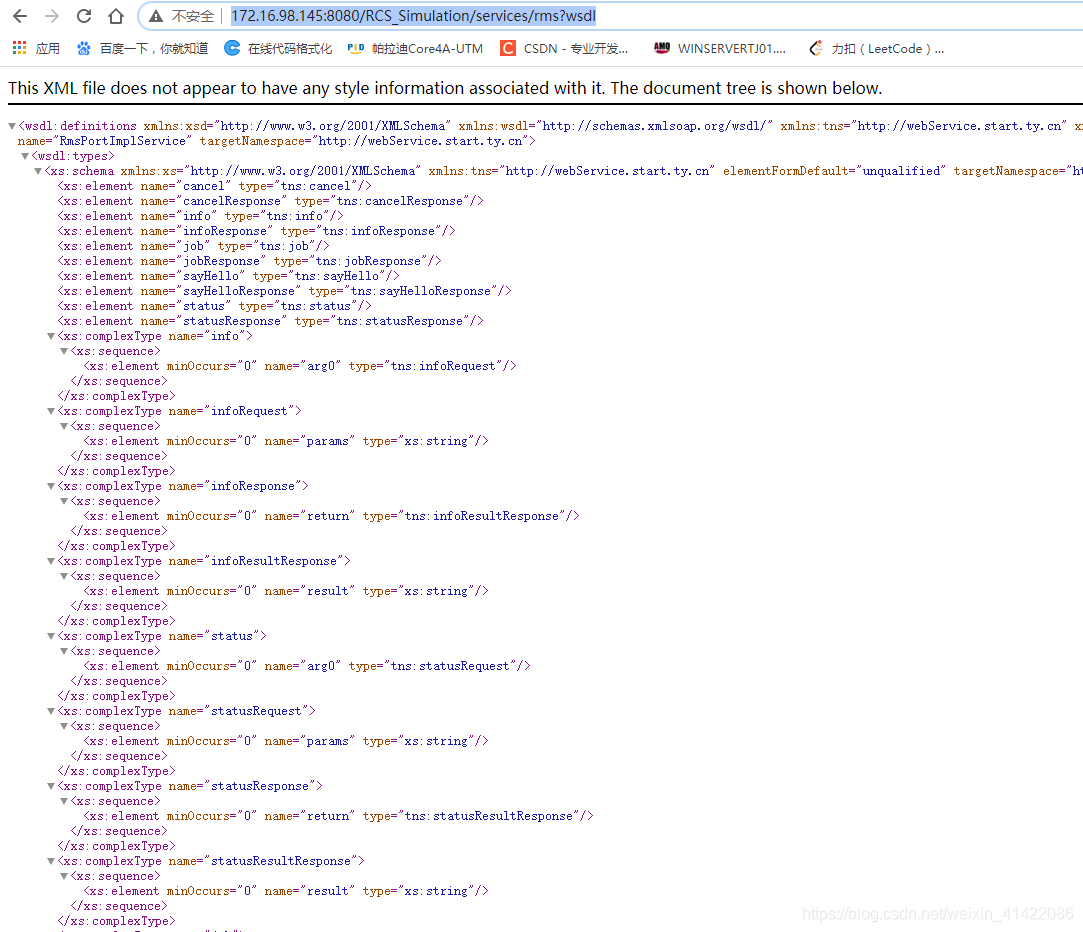Click the element with type tns:statusResultResponse

click(338, 816)
